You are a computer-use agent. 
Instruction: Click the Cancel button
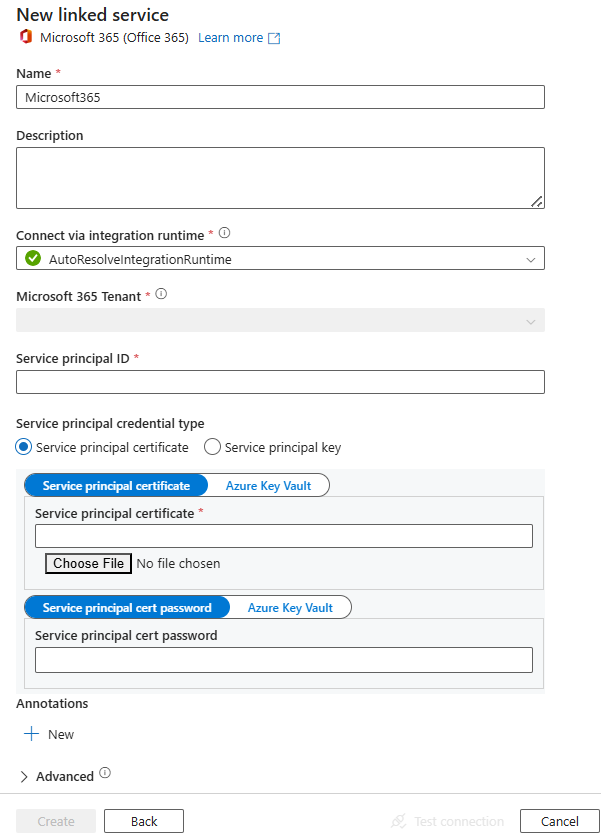coord(559,820)
